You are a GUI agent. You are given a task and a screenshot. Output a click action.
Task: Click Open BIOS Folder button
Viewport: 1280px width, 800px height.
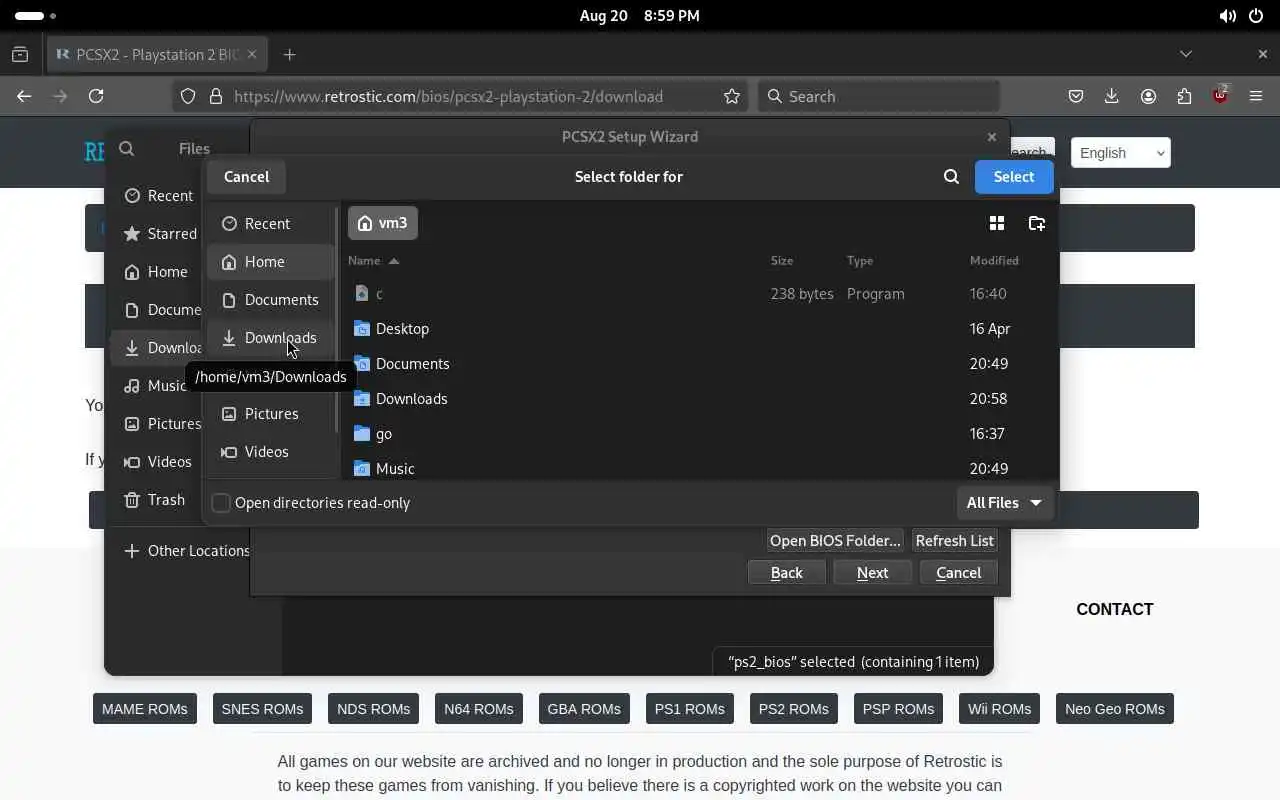pos(835,541)
